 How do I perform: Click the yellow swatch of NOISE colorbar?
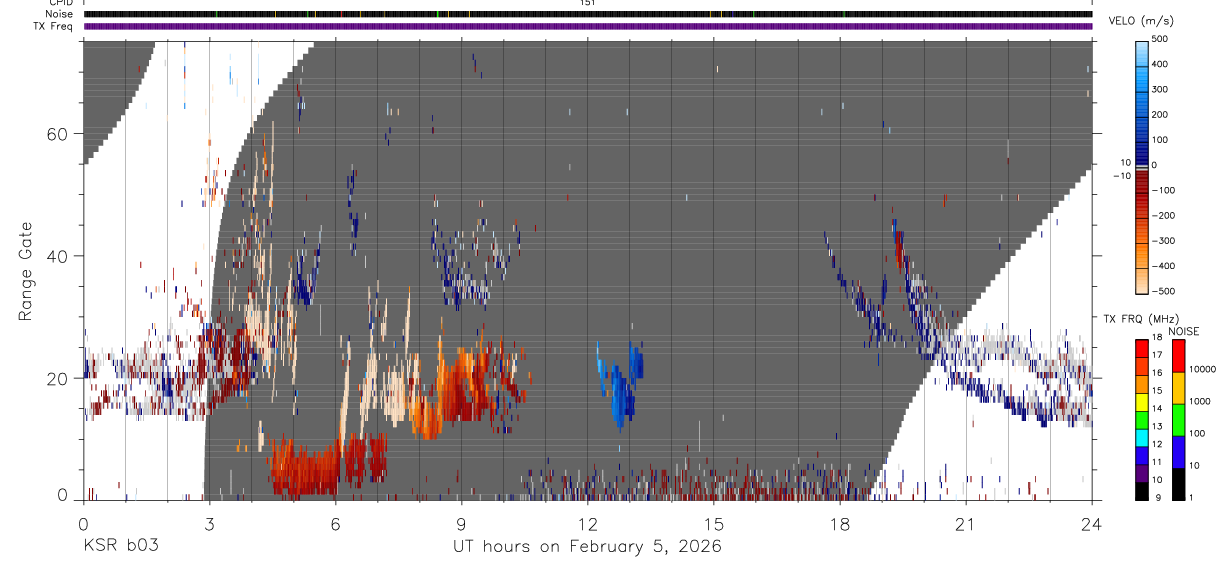(x=1177, y=387)
